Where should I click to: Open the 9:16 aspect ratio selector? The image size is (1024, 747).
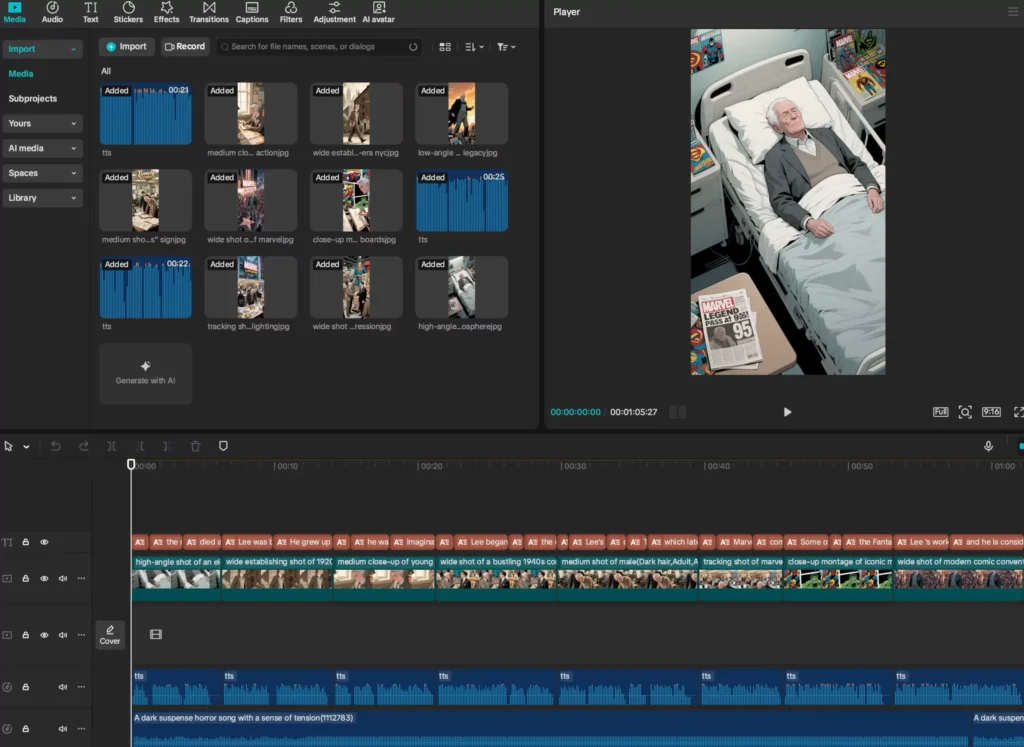(991, 412)
